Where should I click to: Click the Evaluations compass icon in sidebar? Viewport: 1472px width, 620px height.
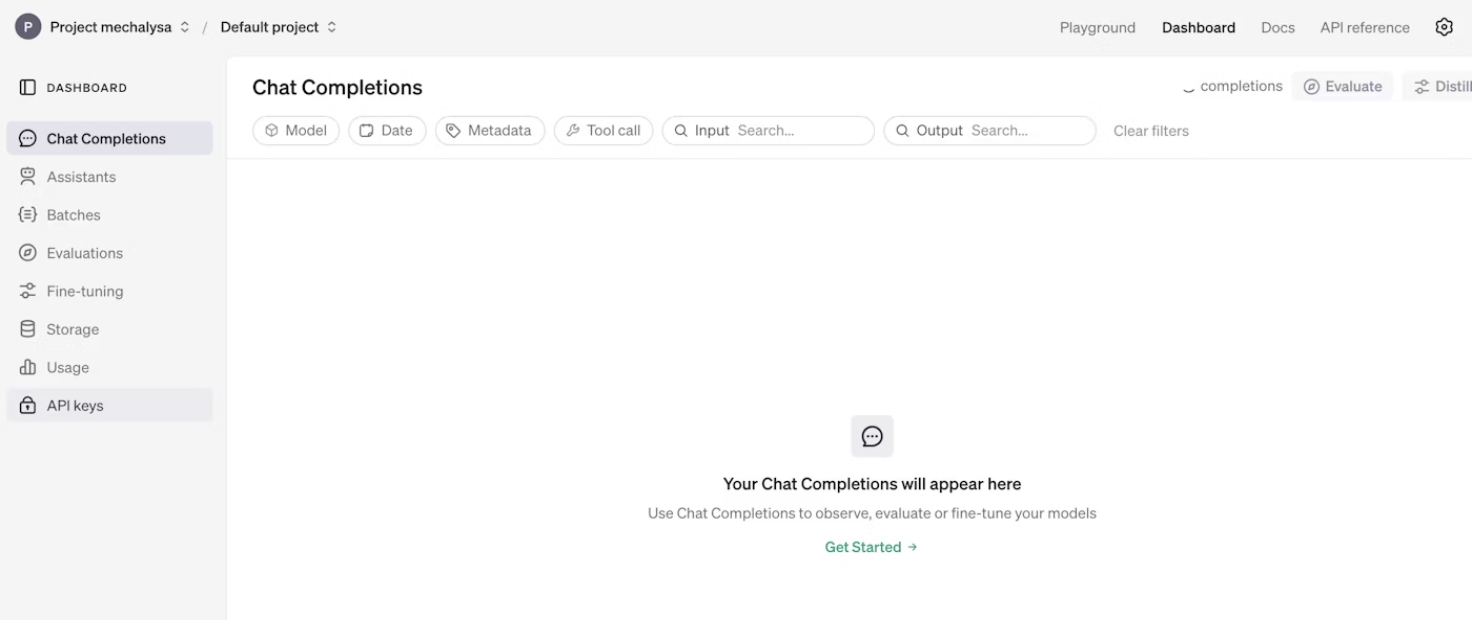(28, 253)
